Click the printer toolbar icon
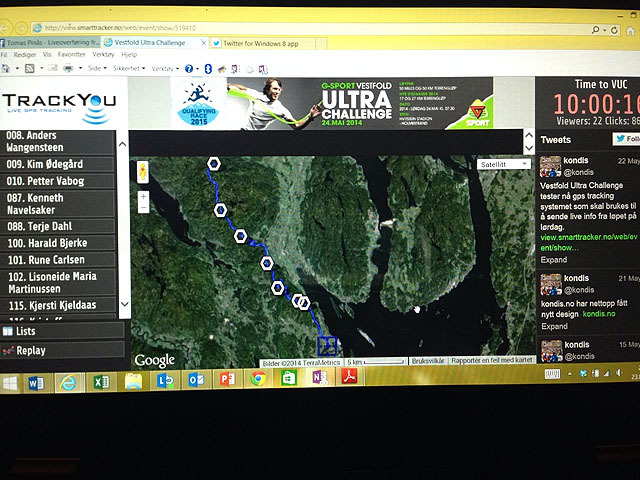 (68, 68)
